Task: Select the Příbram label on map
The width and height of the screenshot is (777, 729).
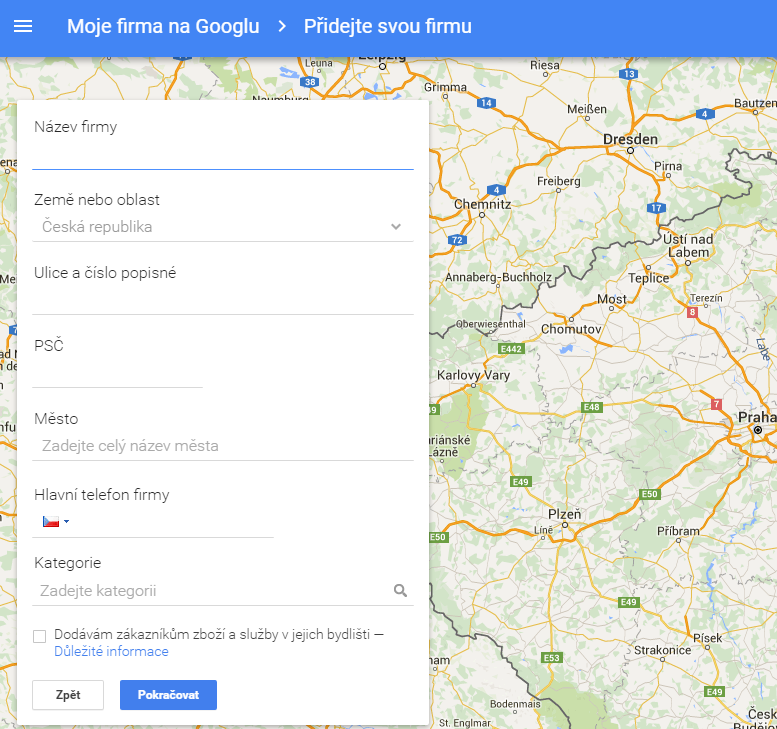Action: (x=678, y=531)
